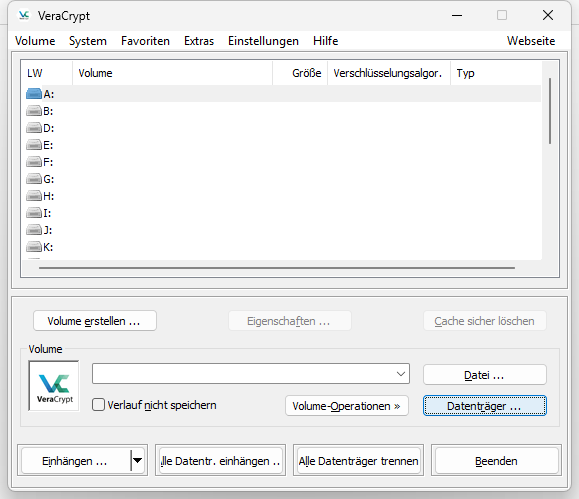Click the horizontal scrollbar of drive list
The width and height of the screenshot is (579, 499).
pos(277,268)
